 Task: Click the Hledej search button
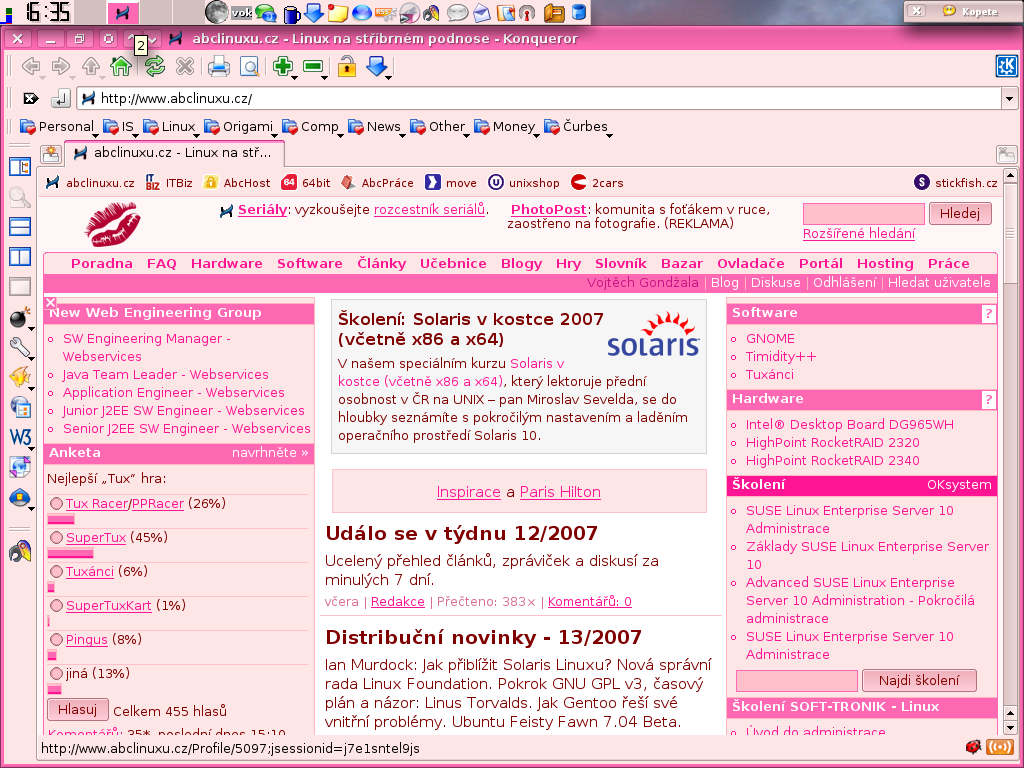coord(960,214)
